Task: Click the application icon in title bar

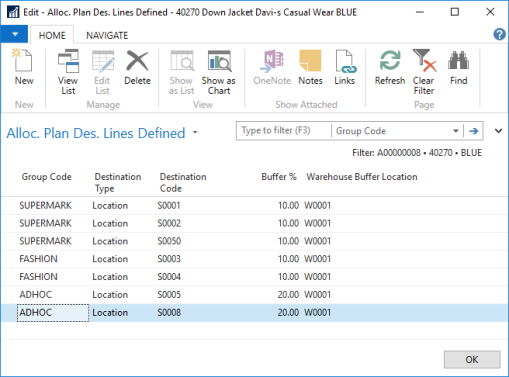Action: point(13,12)
